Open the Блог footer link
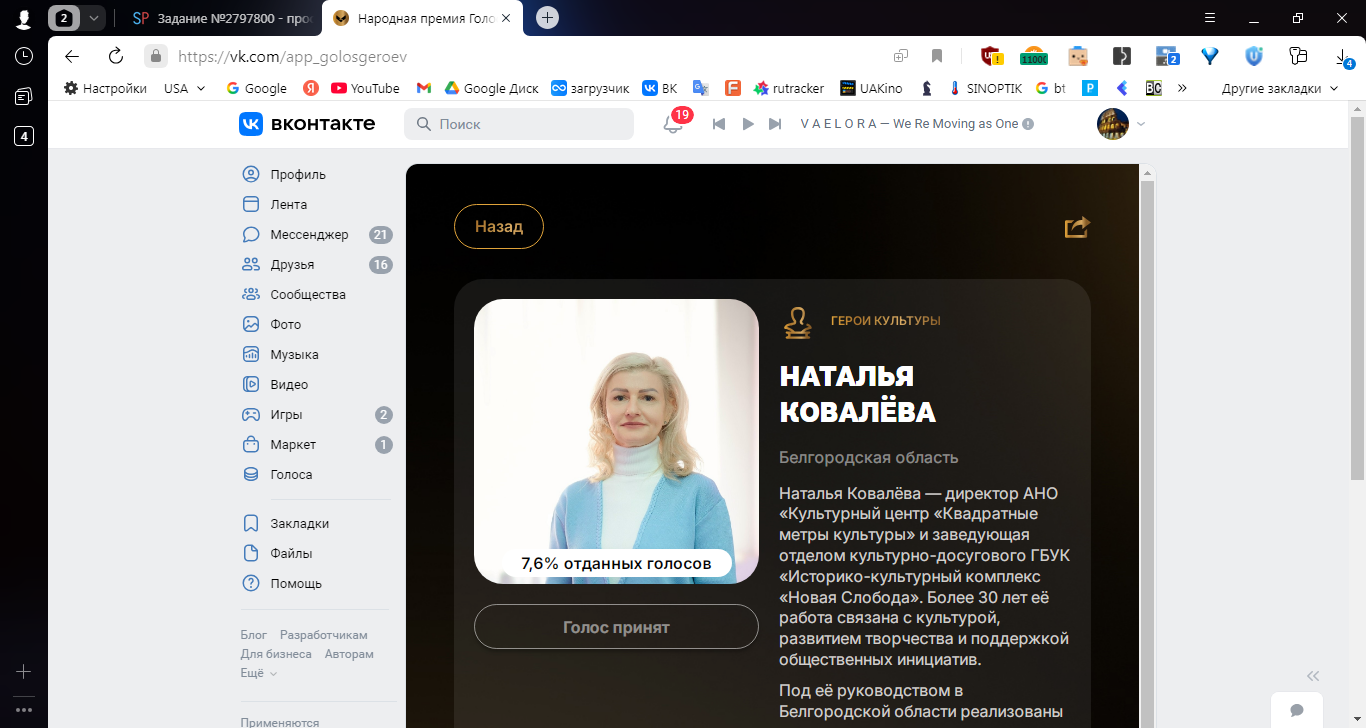 [254, 635]
